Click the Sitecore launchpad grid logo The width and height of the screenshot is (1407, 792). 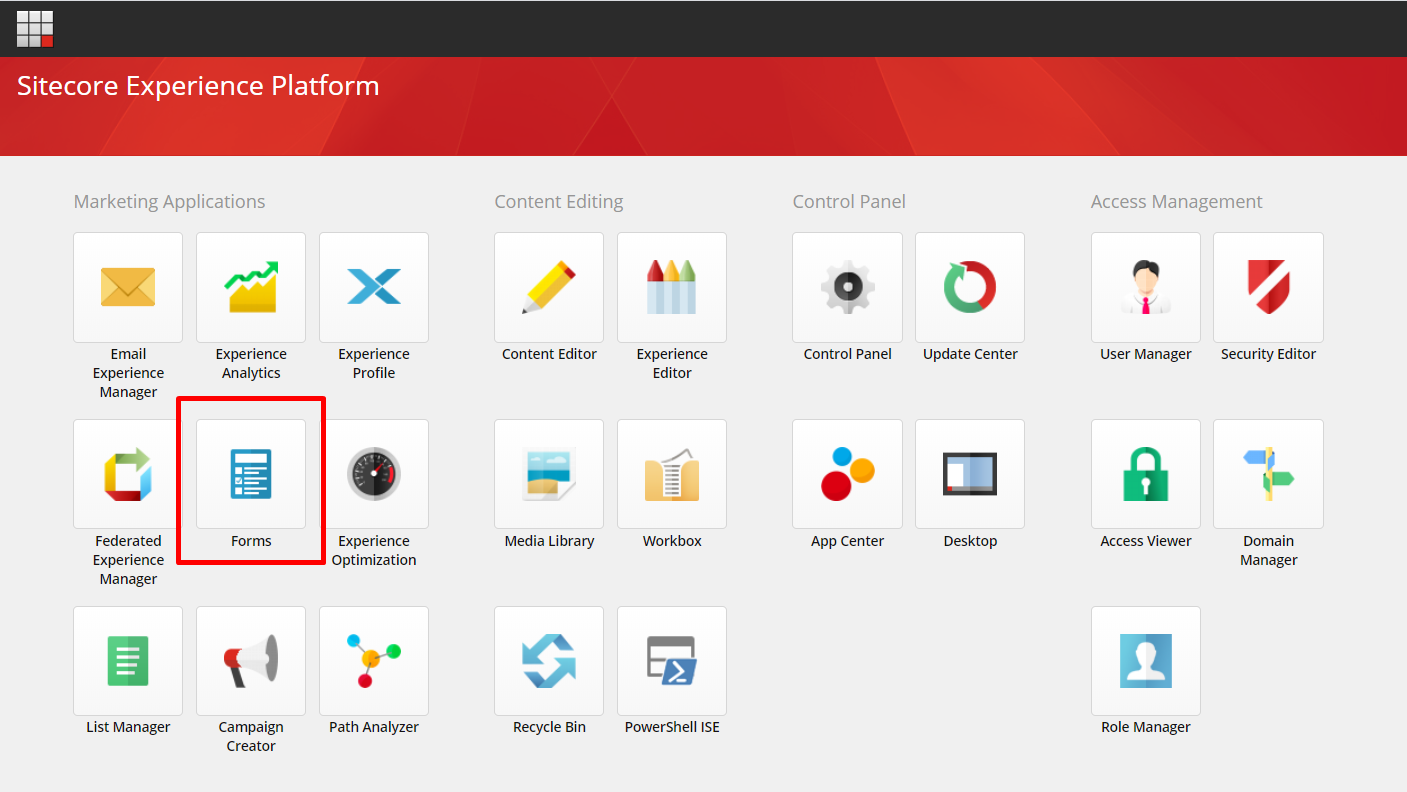[x=35, y=29]
